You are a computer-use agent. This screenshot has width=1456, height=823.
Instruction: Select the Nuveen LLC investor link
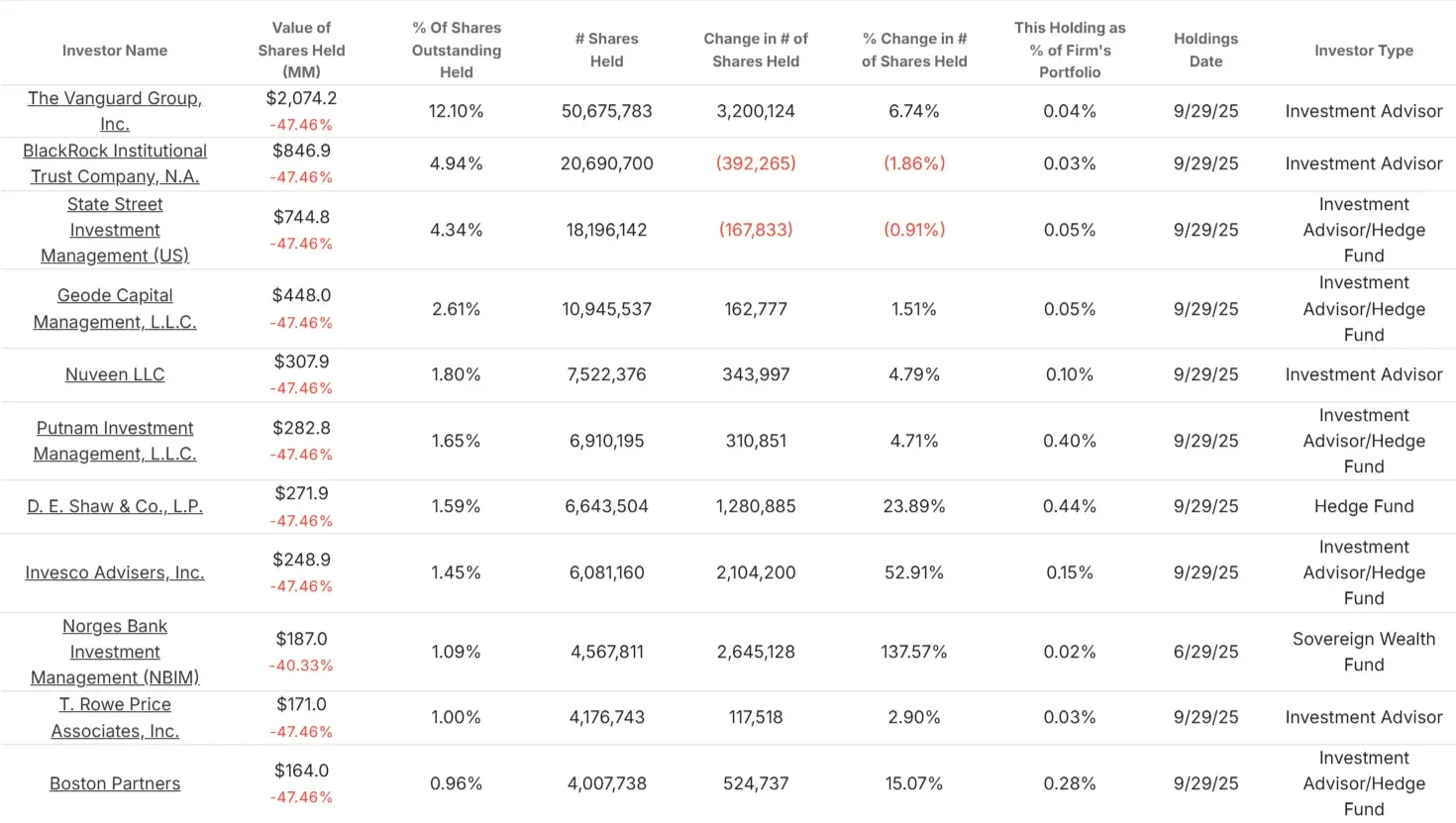point(115,374)
